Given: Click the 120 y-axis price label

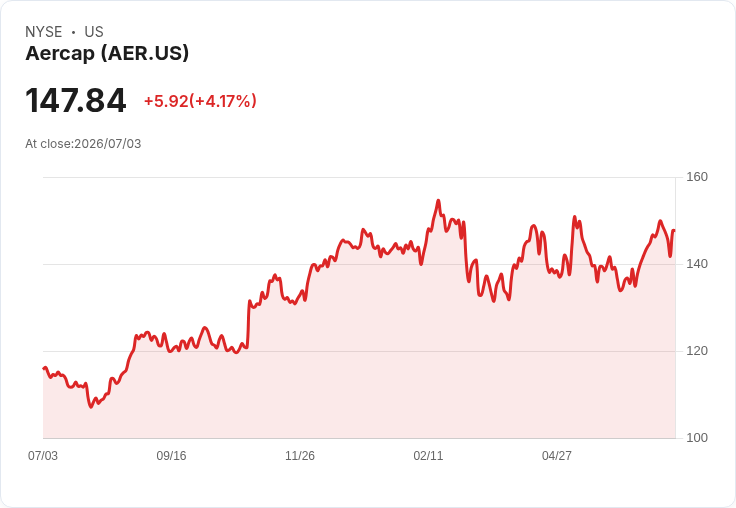Looking at the screenshot, I should pos(697,351).
